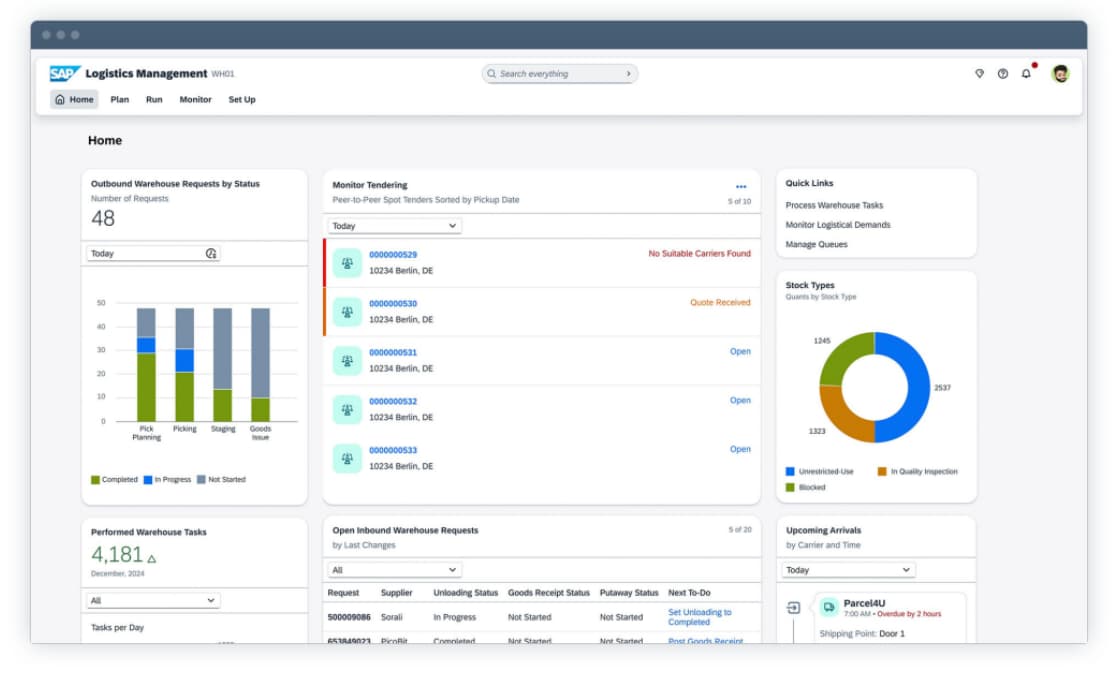1119x674 pixels.
Task: Expand the Monitor Tendering Today dropdown
Action: coord(394,226)
